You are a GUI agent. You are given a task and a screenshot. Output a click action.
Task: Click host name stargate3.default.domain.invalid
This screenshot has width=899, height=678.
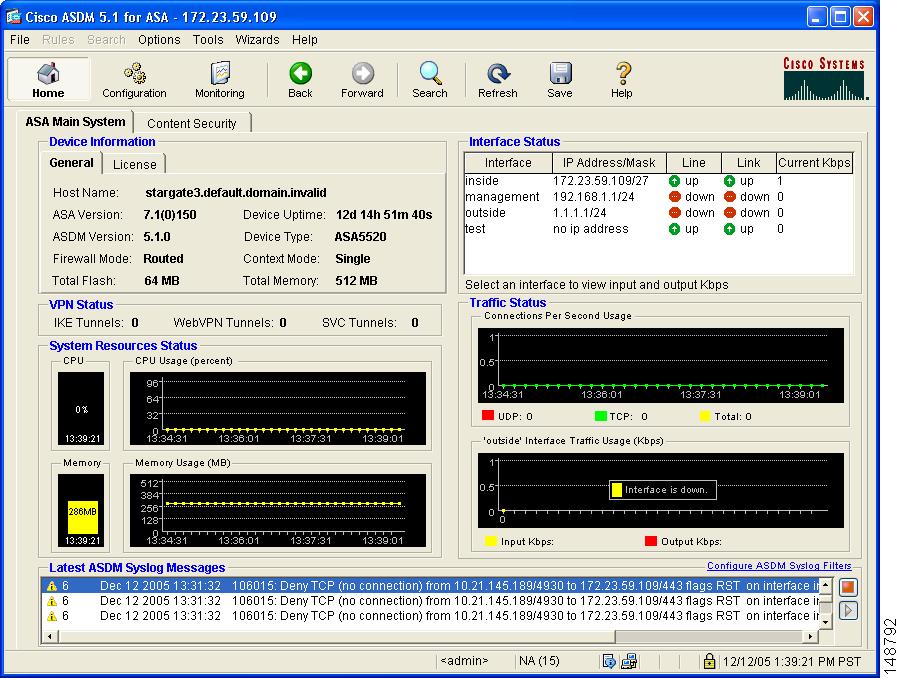pos(236,193)
